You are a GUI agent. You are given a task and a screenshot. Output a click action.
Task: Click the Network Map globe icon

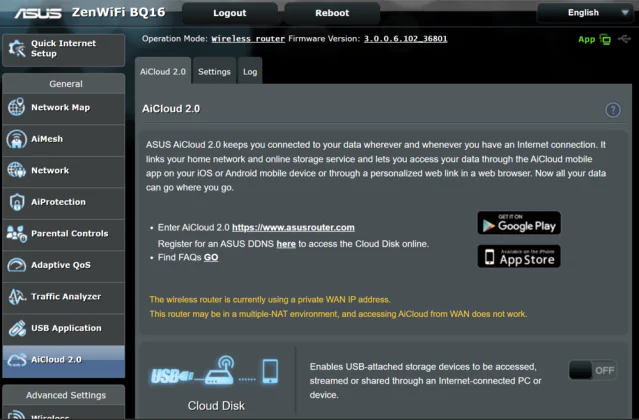click(16, 108)
